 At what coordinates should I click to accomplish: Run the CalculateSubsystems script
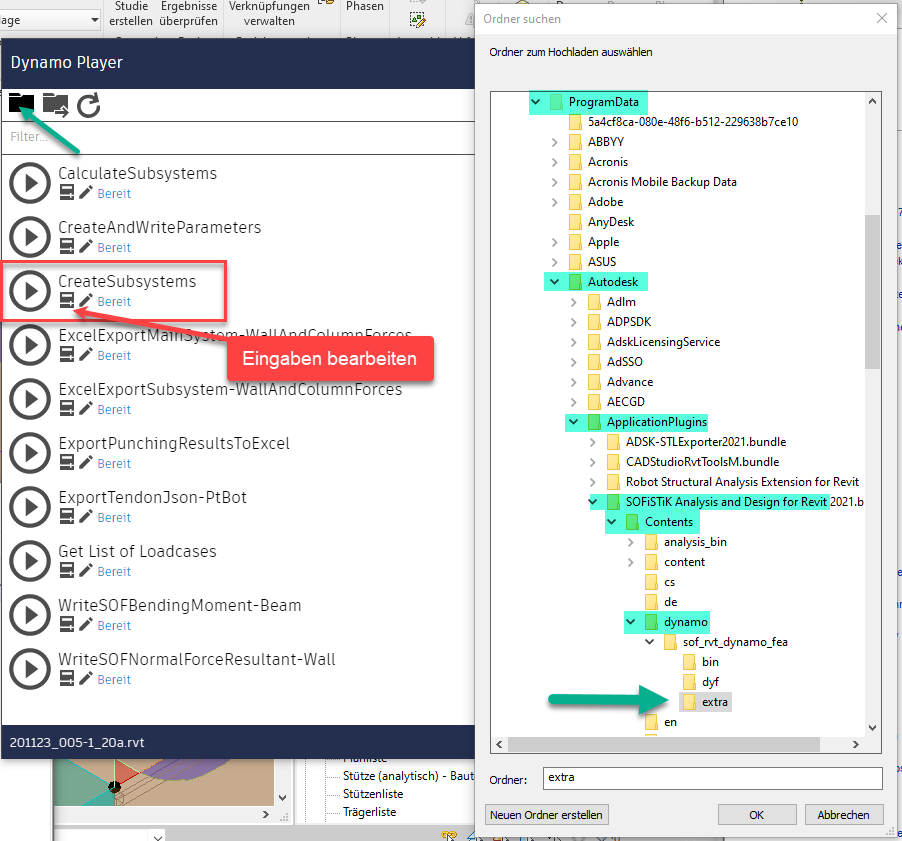(30, 182)
